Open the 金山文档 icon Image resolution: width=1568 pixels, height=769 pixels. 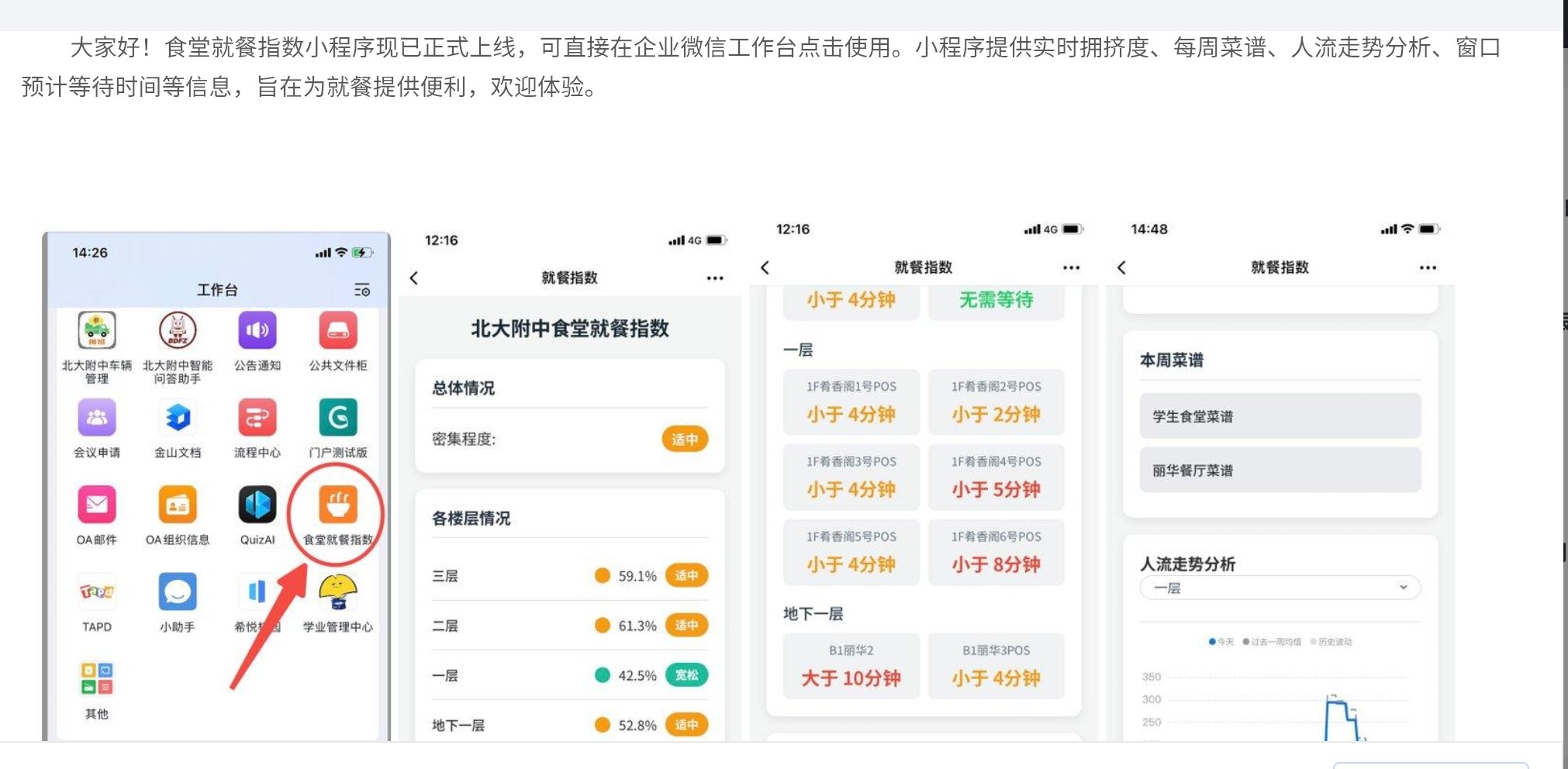pos(178,419)
